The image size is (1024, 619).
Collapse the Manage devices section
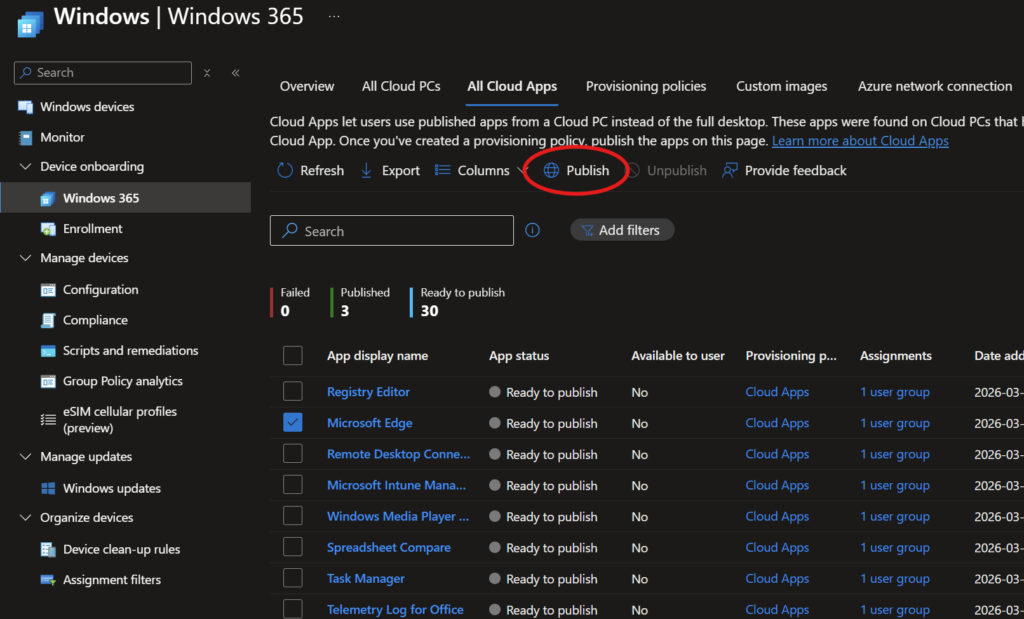[26, 258]
